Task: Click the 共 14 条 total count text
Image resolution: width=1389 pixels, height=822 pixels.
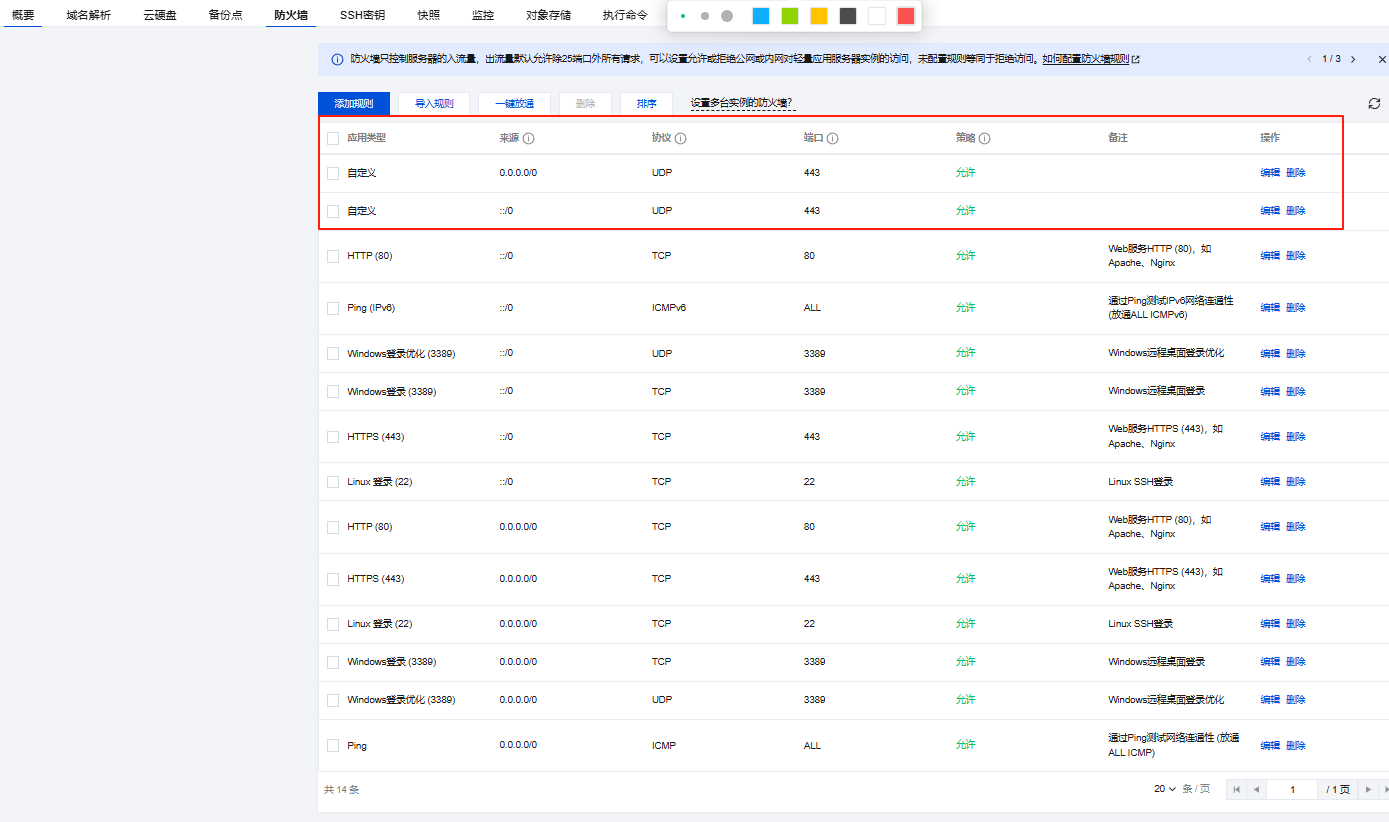Action: (341, 790)
